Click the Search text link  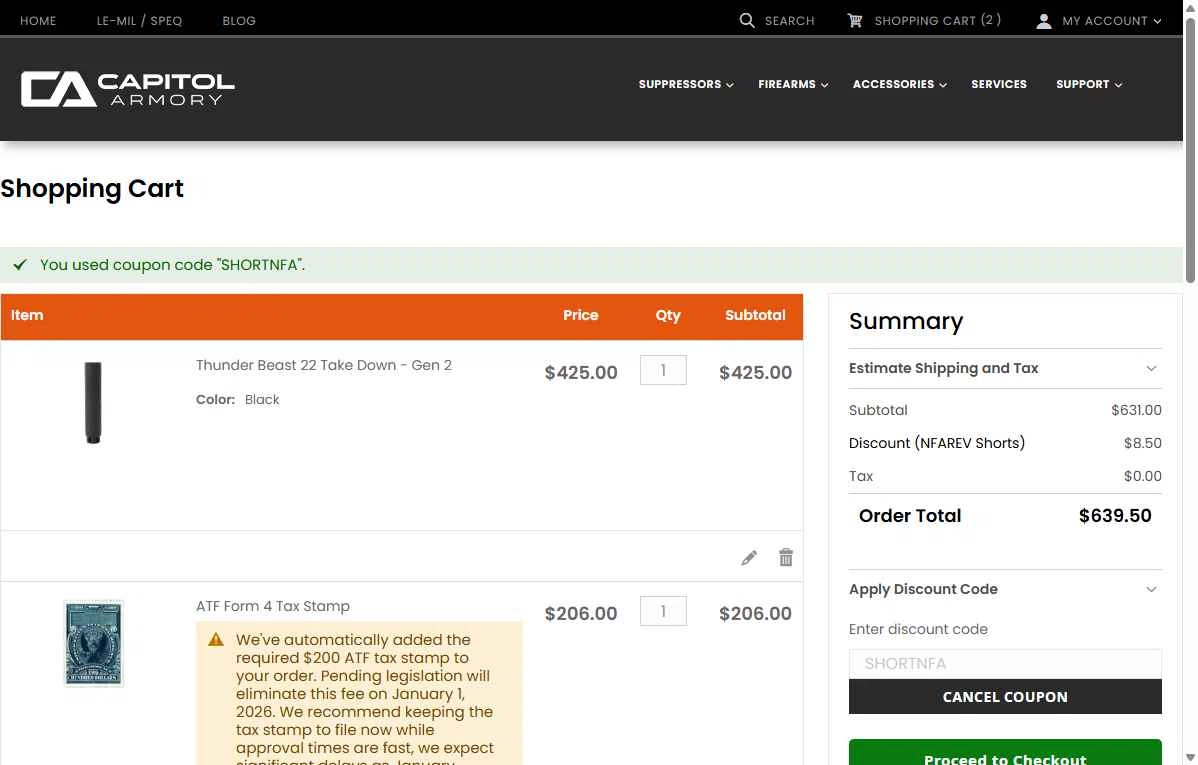pos(789,21)
